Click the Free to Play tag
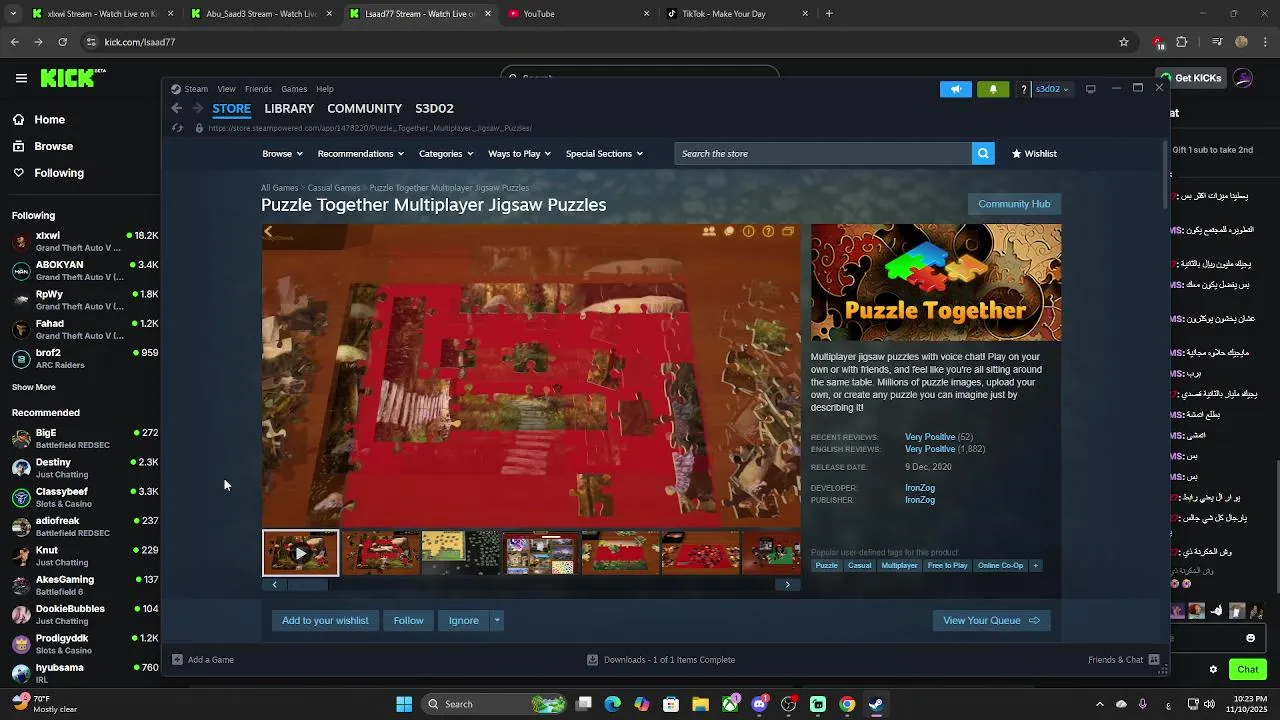Viewport: 1280px width, 720px height. (947, 566)
